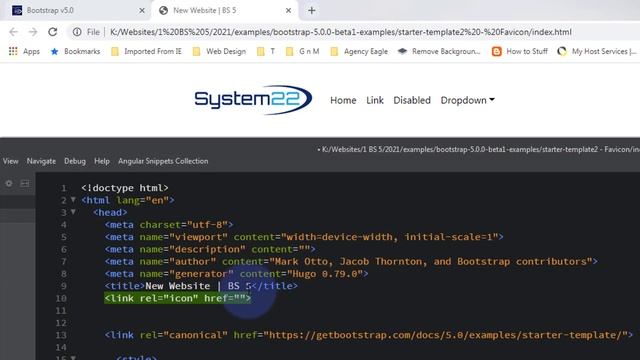This screenshot has width=640, height=360.
Task: Open Angular Snippets Collection menu
Action: 163,161
